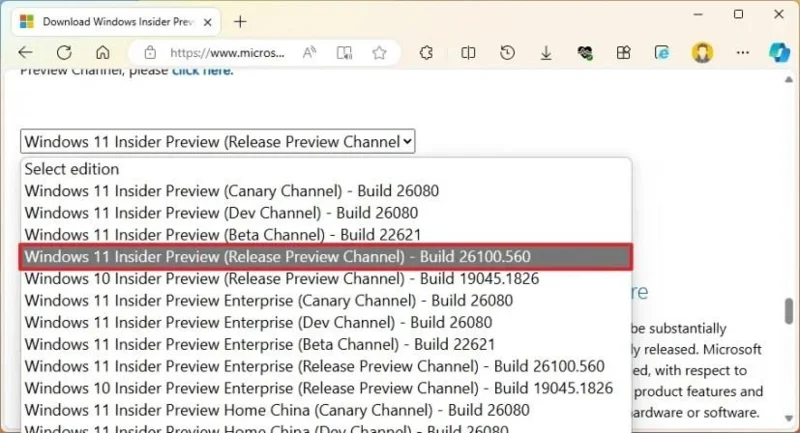Screen dimensions: 800x433
Task: Open Collections panel
Action: click(623, 53)
